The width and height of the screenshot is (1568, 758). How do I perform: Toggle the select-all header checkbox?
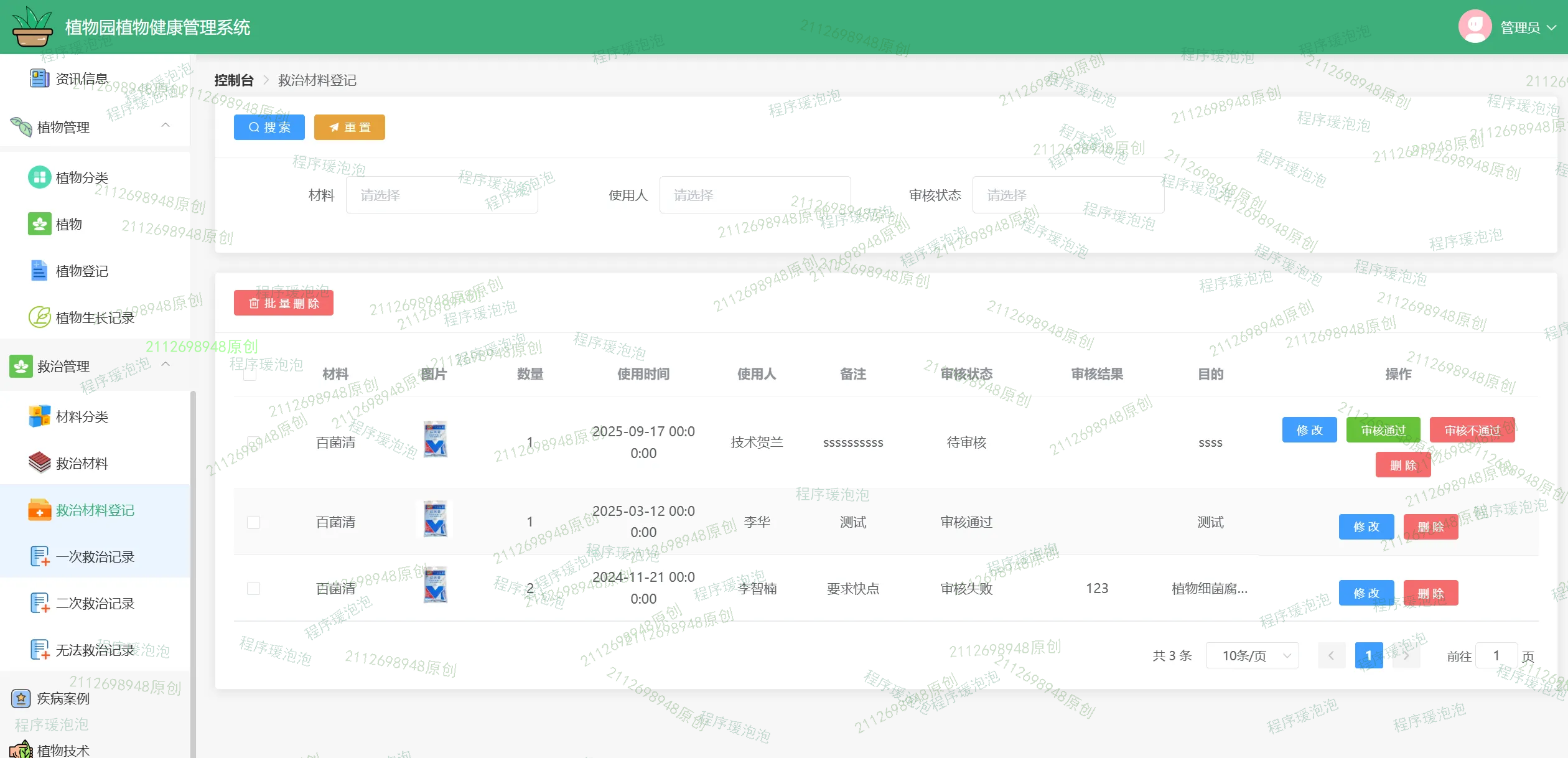(x=250, y=374)
